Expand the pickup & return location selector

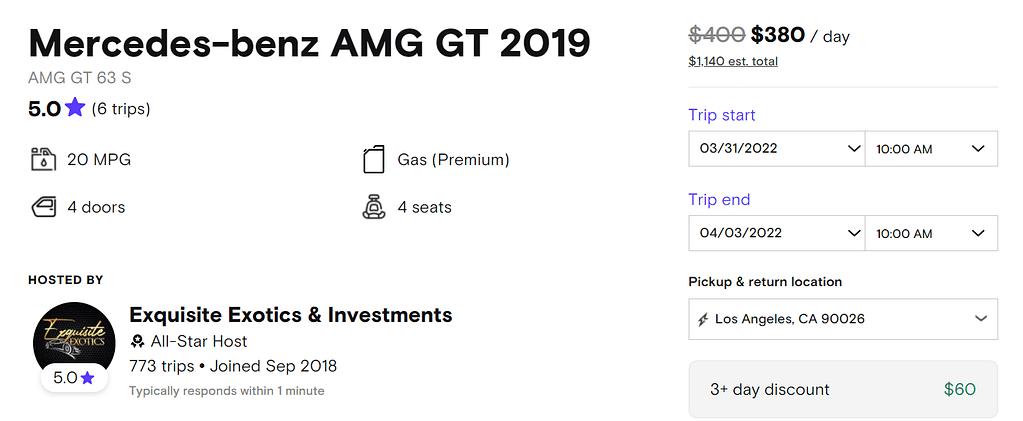coord(843,319)
